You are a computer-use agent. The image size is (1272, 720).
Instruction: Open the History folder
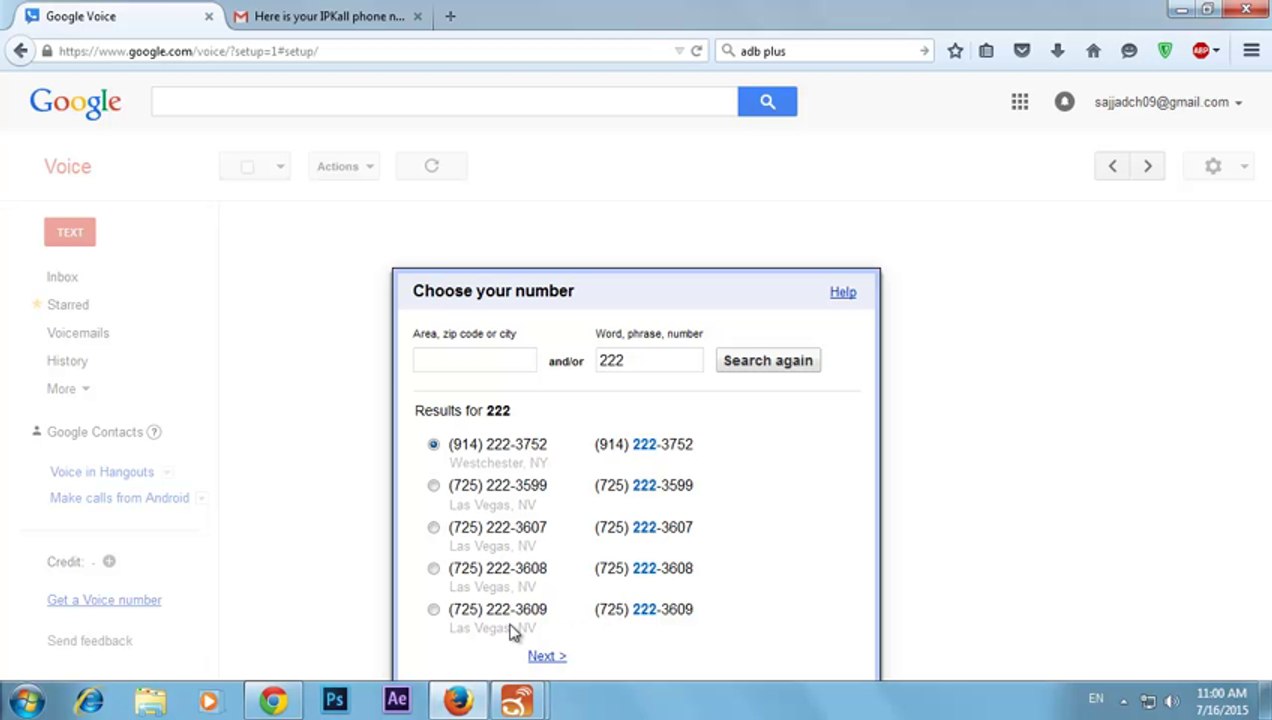pos(67,361)
